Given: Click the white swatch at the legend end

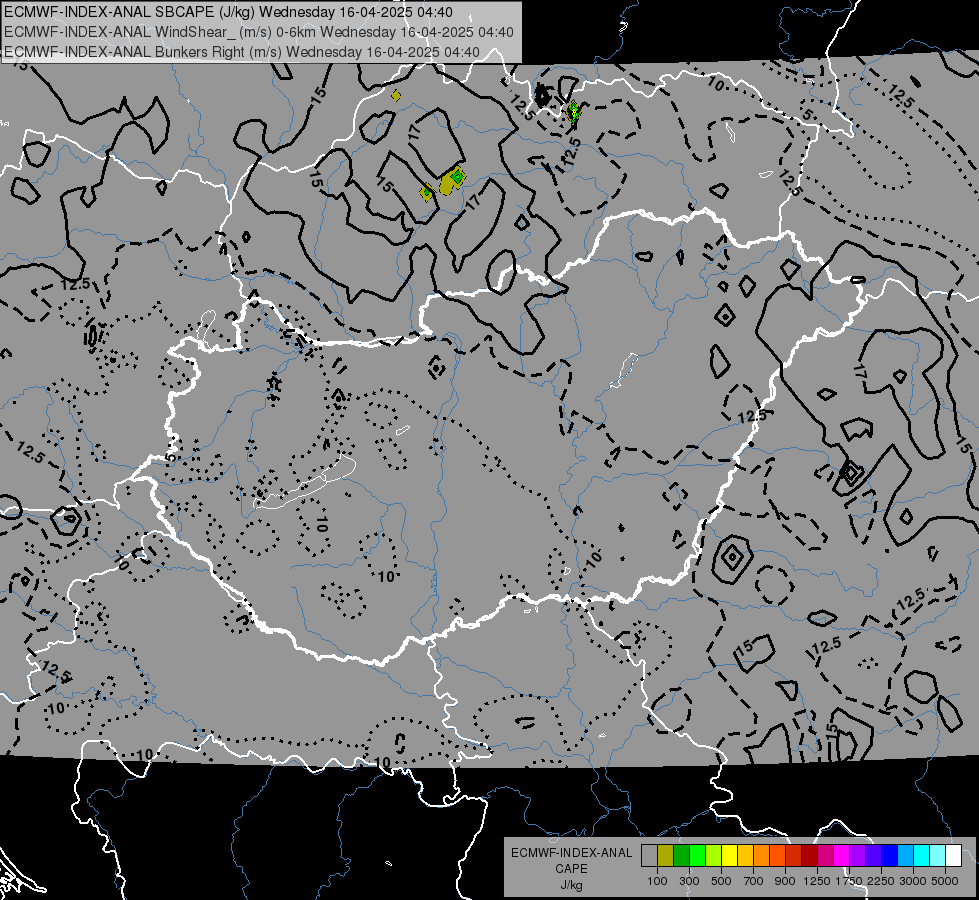Looking at the screenshot, I should coord(953,856).
